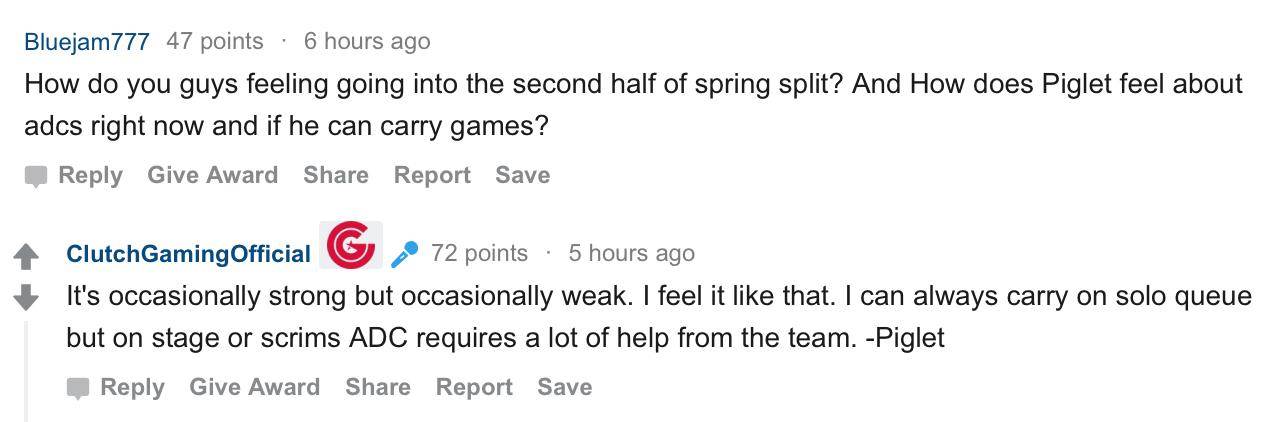
Task: Downvote the ClutchGamingOfficial reply
Action: 26,297
